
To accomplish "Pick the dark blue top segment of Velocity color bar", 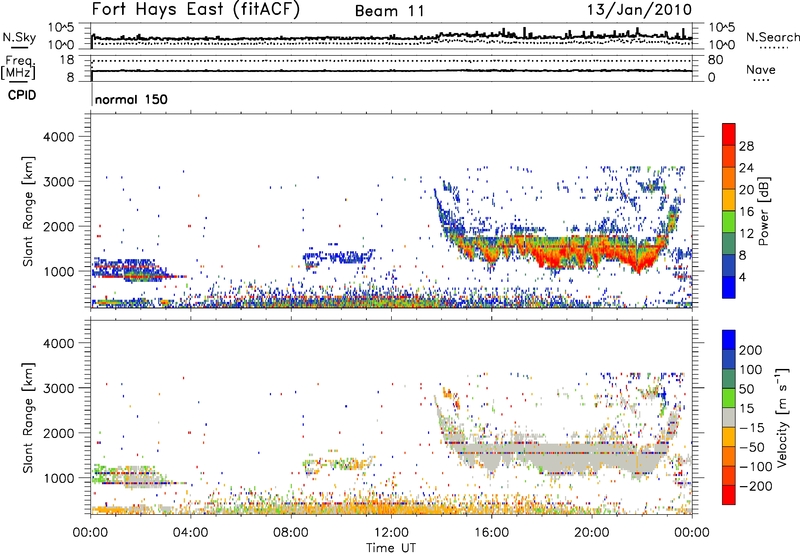I will click(729, 340).
